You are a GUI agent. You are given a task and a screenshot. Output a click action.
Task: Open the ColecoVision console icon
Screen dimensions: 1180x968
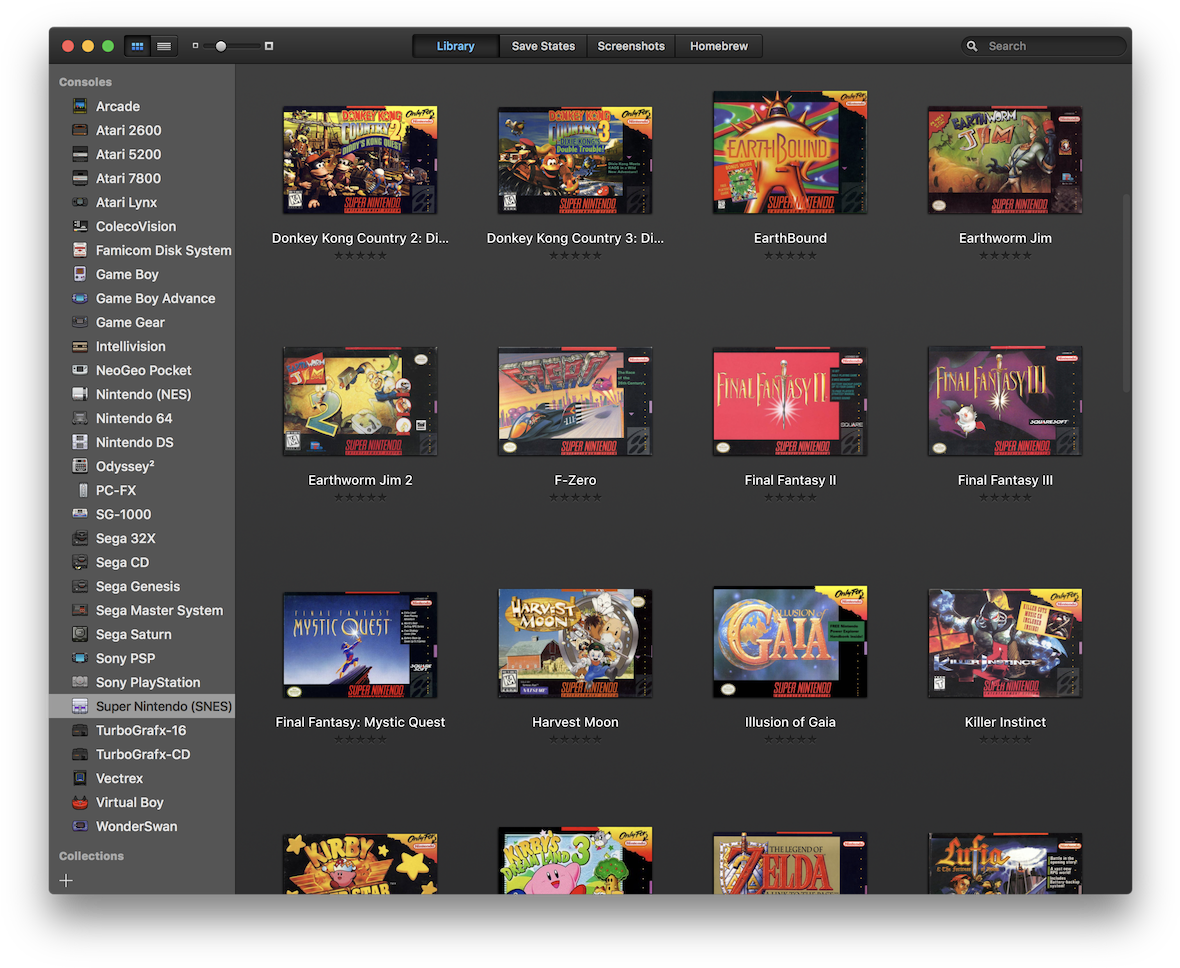coord(80,227)
